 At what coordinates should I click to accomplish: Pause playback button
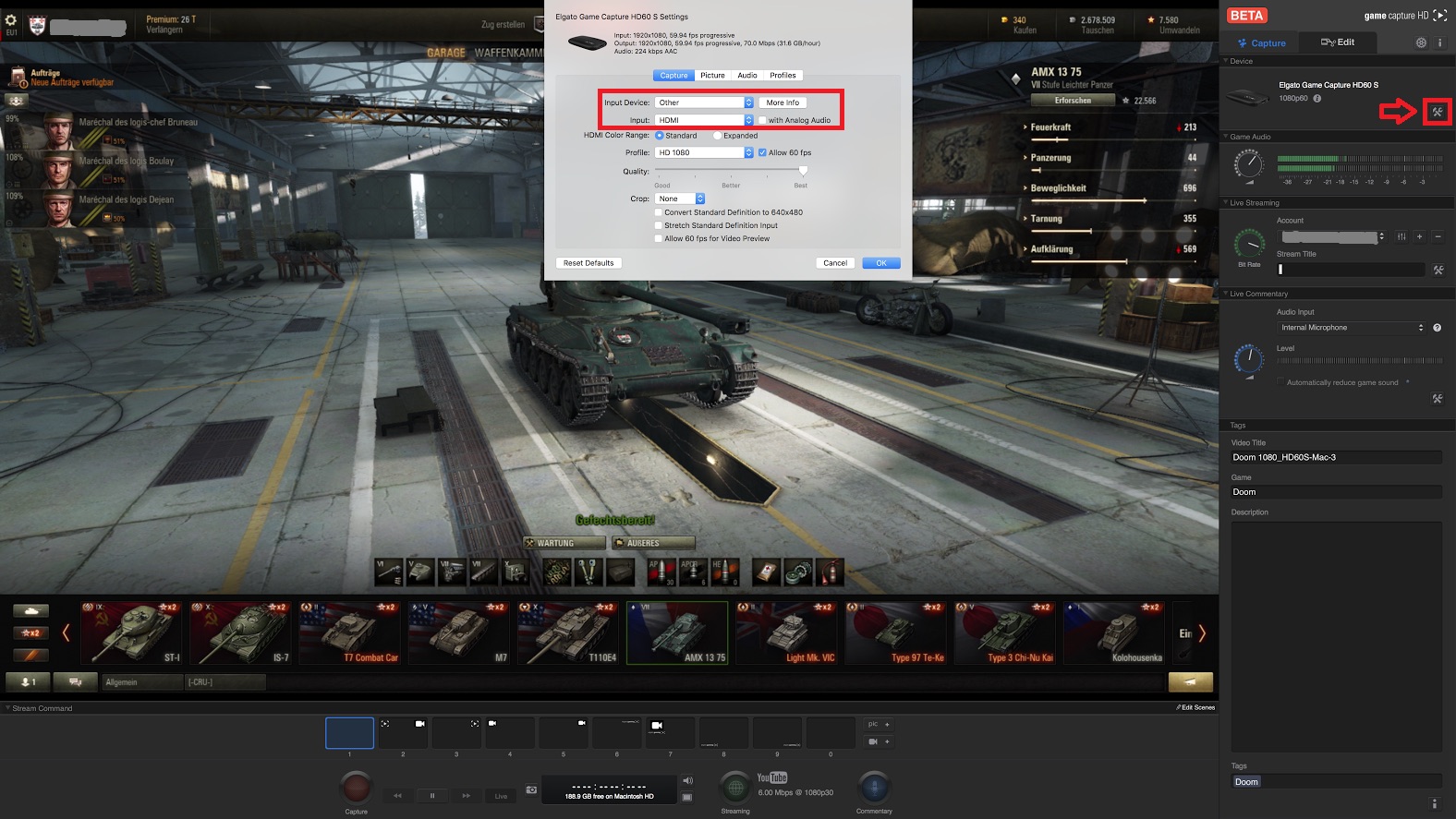[431, 795]
